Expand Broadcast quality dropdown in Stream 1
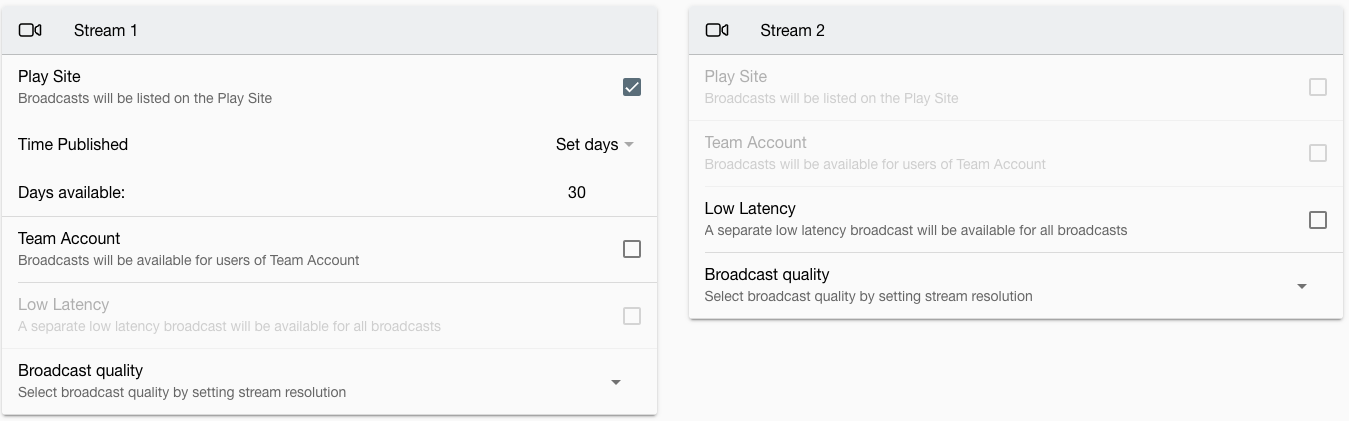Screen dimensions: 1349x421 click(616, 382)
